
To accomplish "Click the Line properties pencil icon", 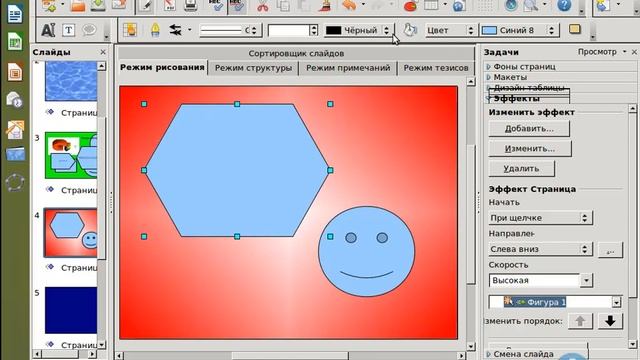I will tap(155, 30).
